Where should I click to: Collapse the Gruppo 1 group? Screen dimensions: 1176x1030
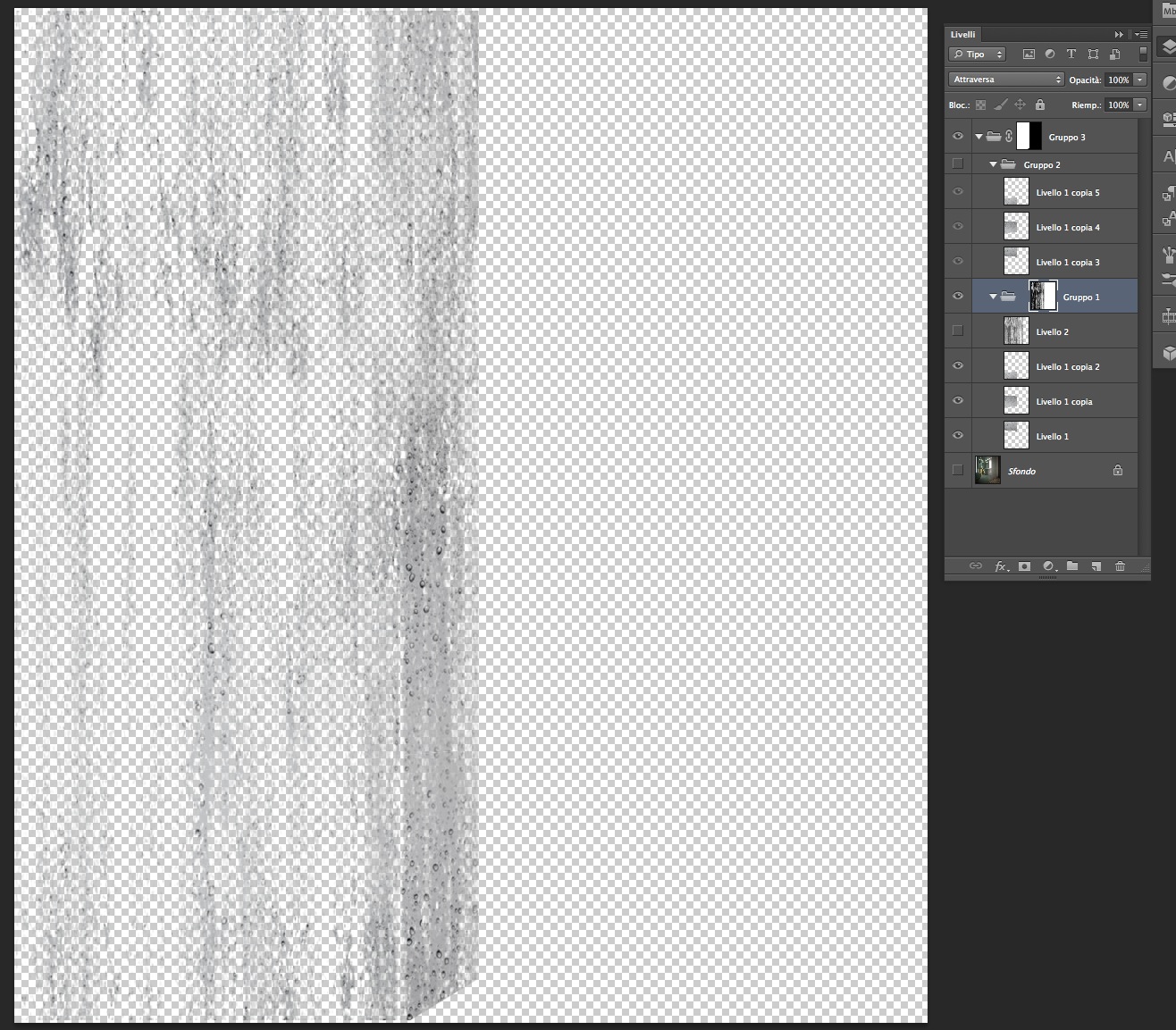click(993, 297)
